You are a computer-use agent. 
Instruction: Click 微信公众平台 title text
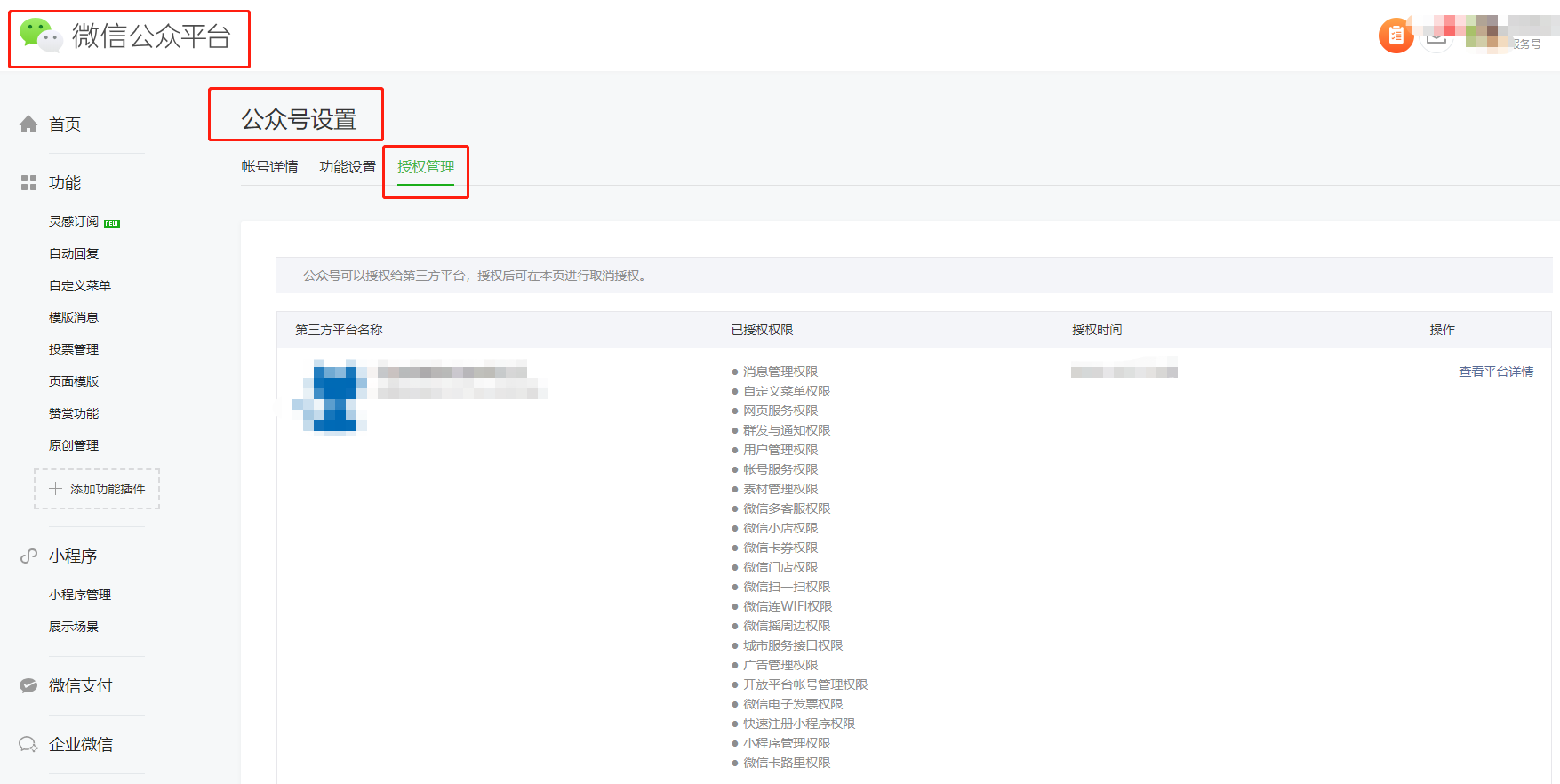pyautogui.click(x=151, y=36)
